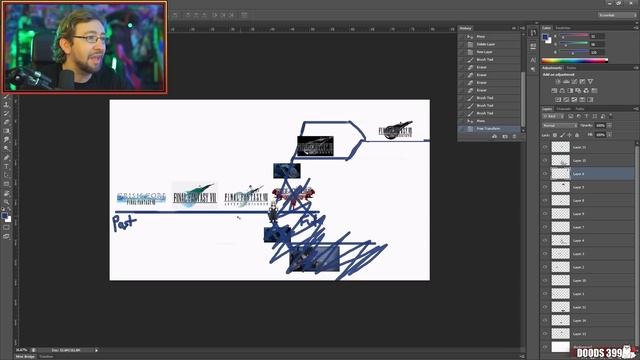Open History panel flyout menu

[522, 28]
